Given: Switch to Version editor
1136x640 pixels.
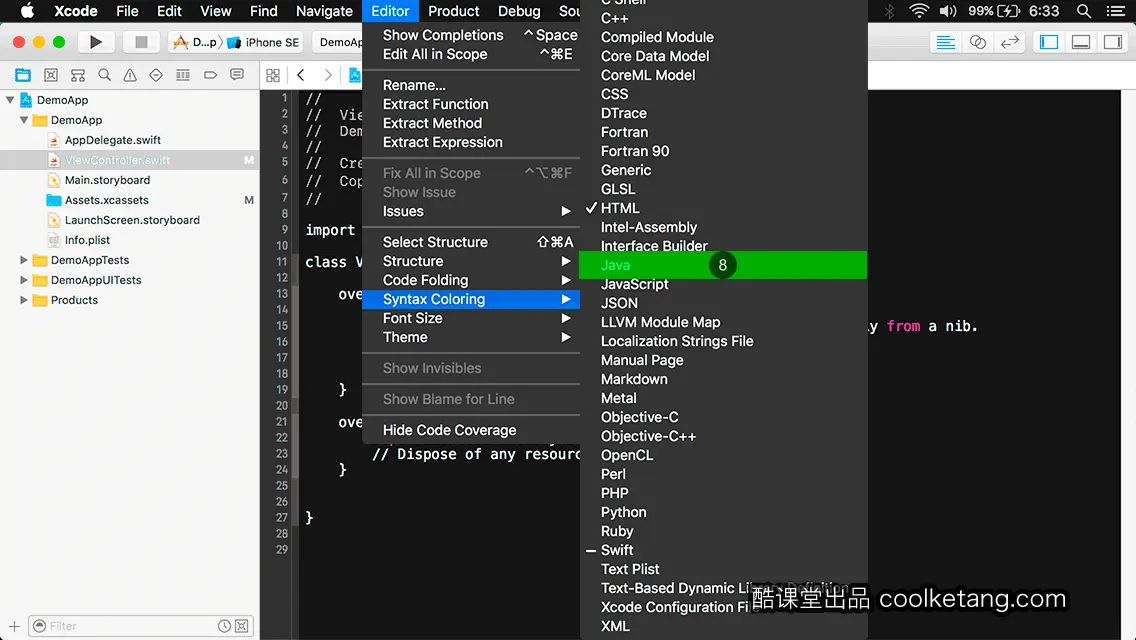Looking at the screenshot, I should coord(1009,42).
